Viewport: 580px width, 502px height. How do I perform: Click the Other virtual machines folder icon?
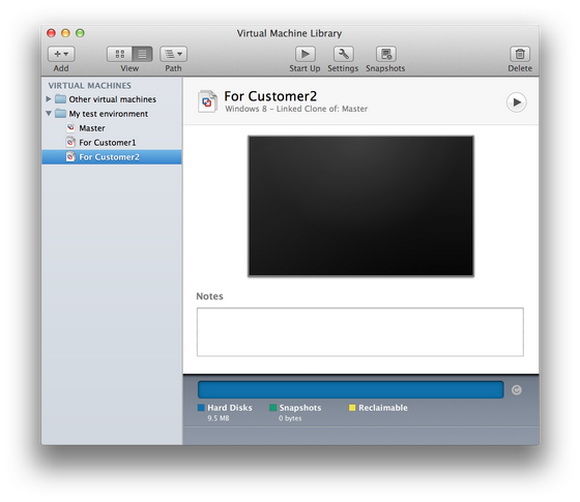[61, 99]
